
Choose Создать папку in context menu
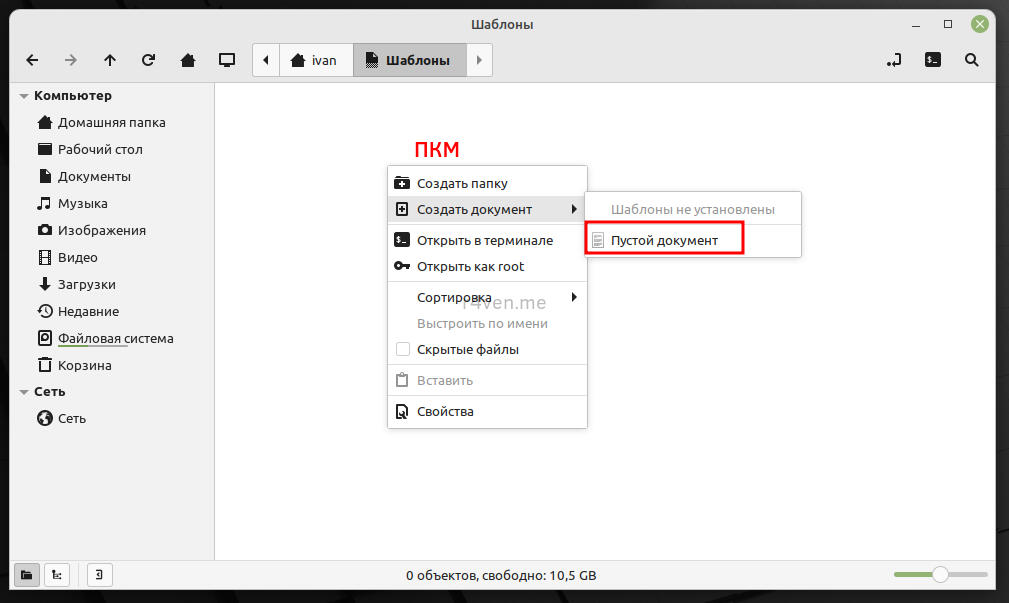click(x=462, y=183)
